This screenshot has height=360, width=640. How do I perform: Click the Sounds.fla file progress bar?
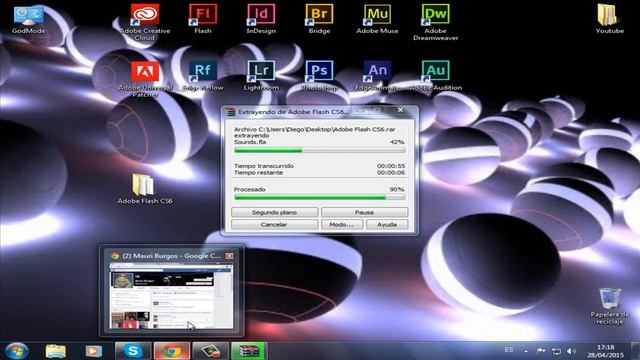coord(320,150)
